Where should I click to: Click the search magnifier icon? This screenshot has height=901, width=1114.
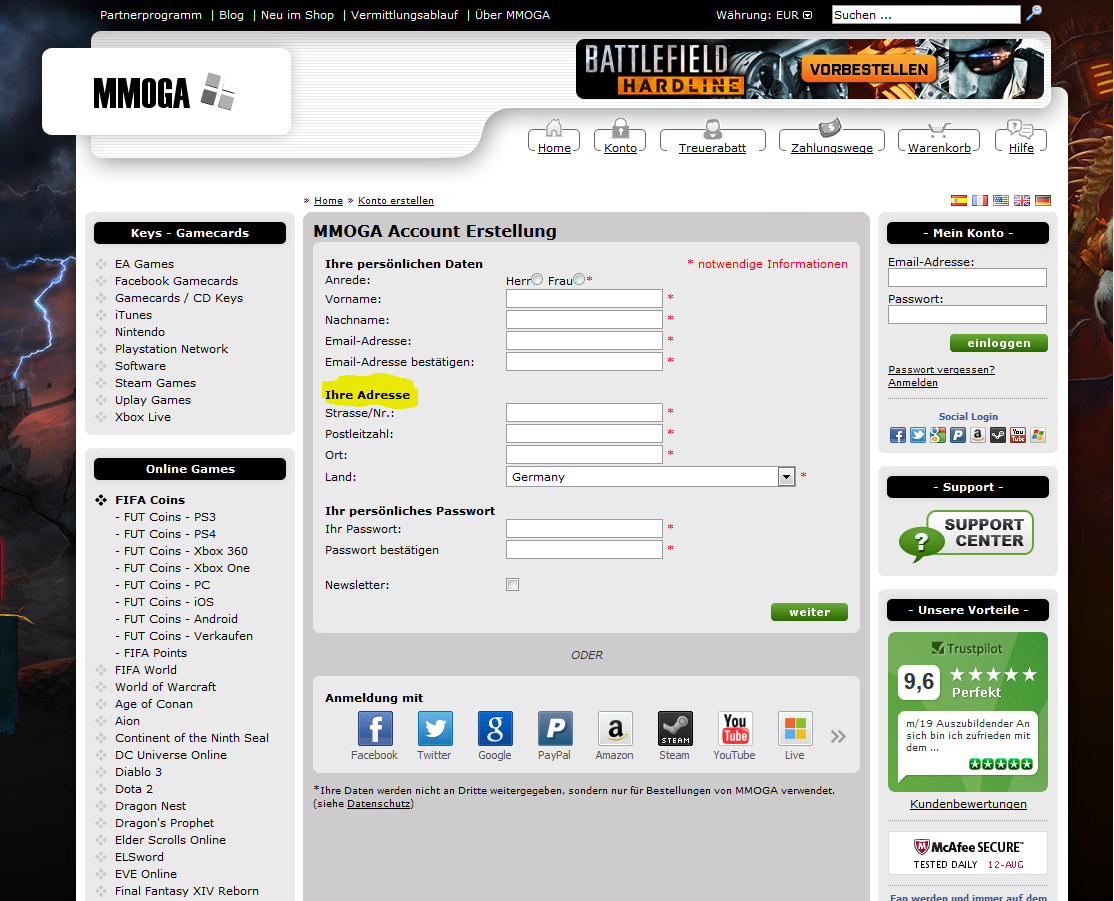1034,13
